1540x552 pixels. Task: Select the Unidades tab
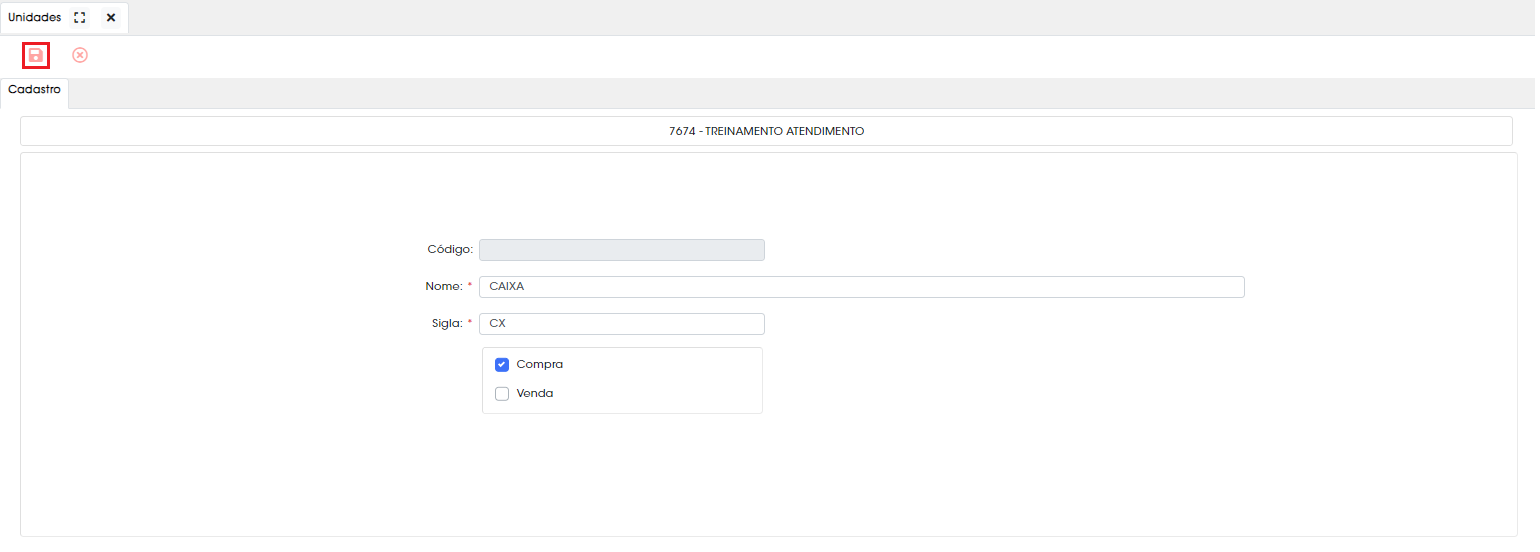point(35,18)
